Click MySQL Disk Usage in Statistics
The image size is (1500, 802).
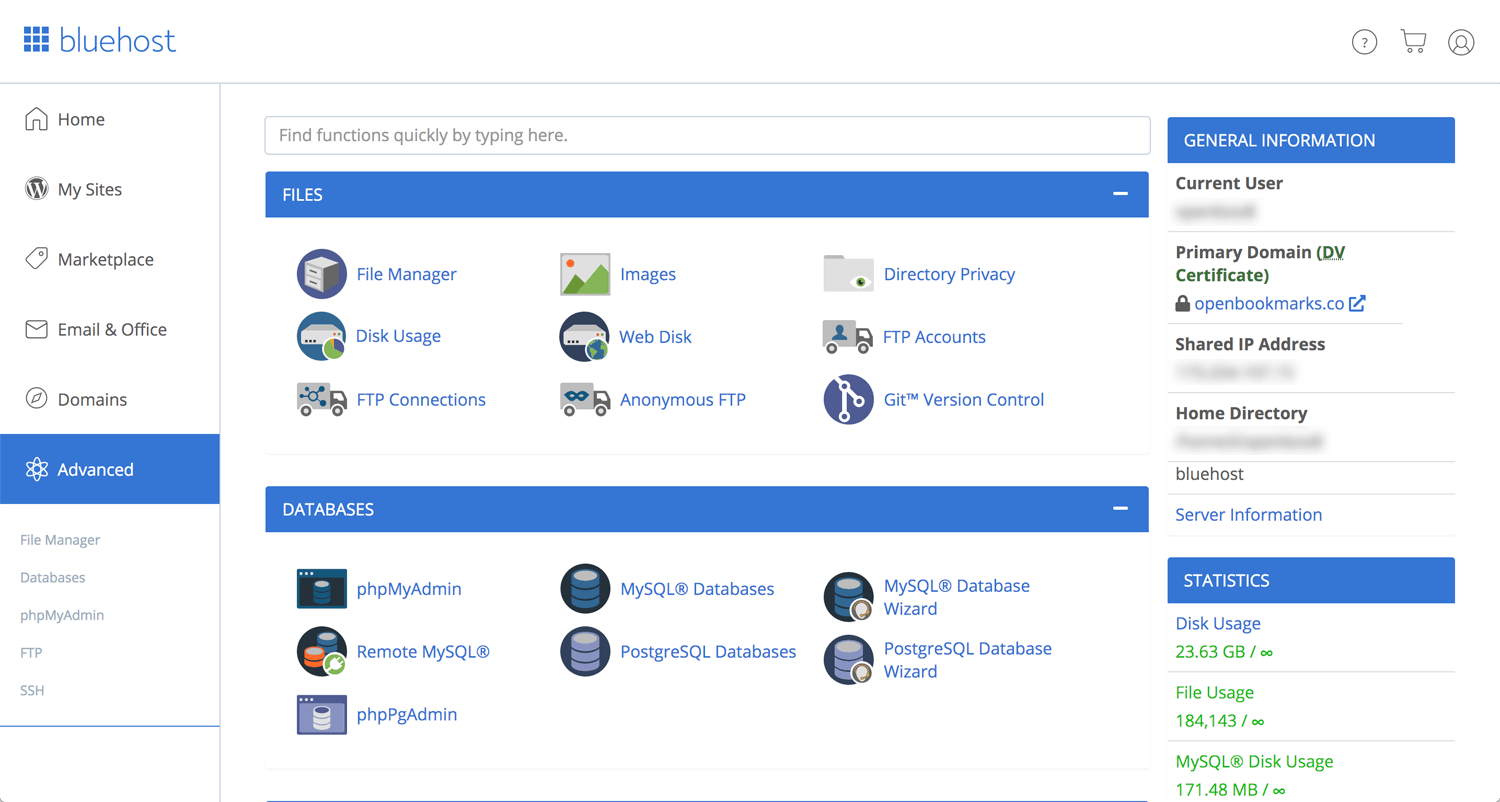(1254, 761)
